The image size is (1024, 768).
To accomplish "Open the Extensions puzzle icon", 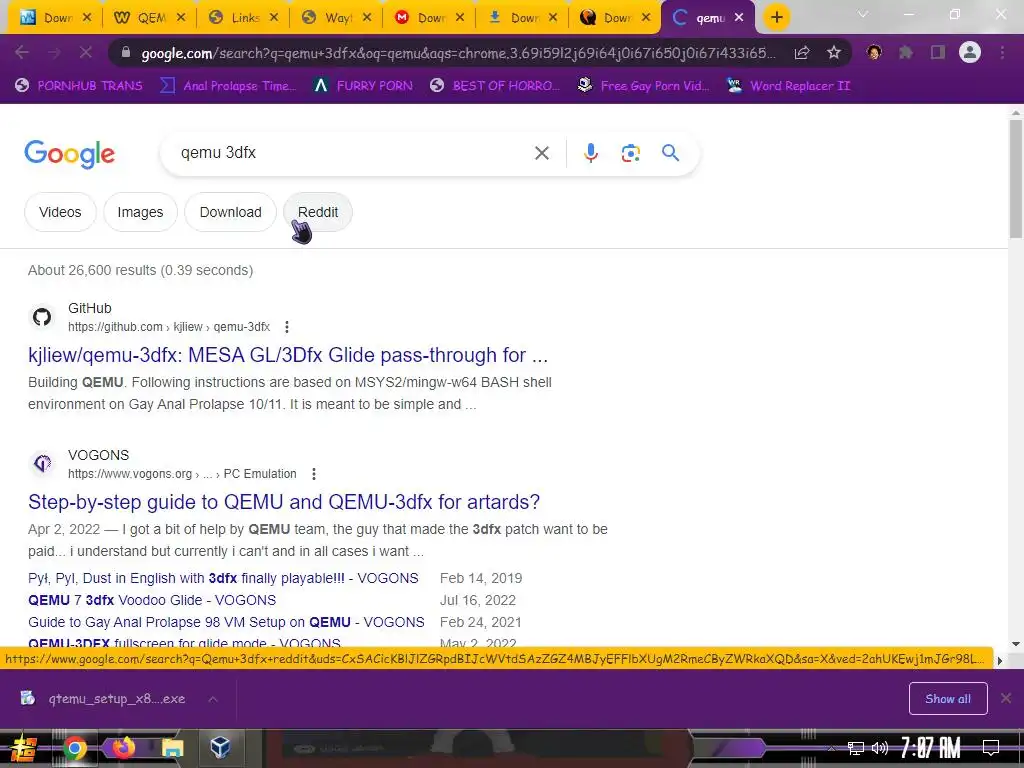I will [906, 52].
